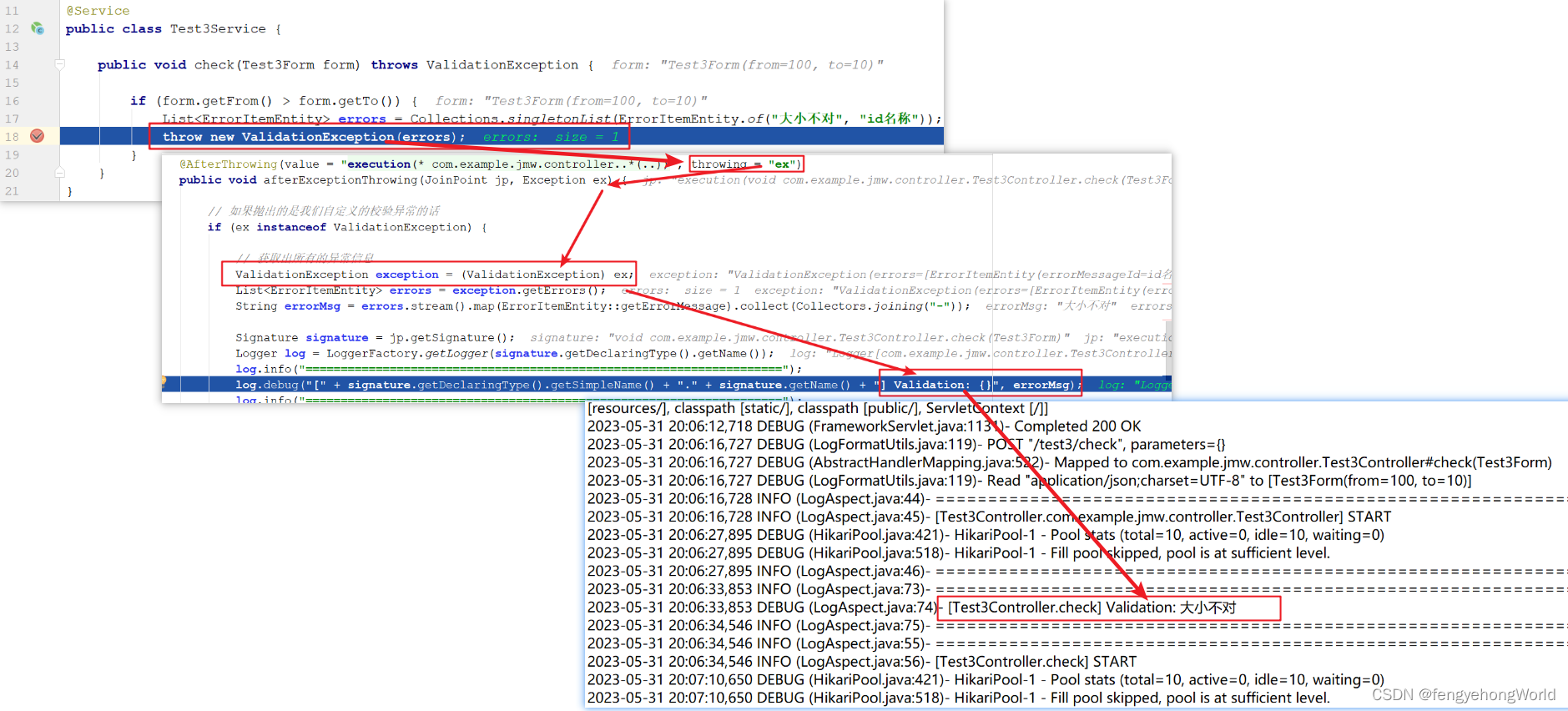Click the 'Completed 200 OK' log line

click(864, 426)
